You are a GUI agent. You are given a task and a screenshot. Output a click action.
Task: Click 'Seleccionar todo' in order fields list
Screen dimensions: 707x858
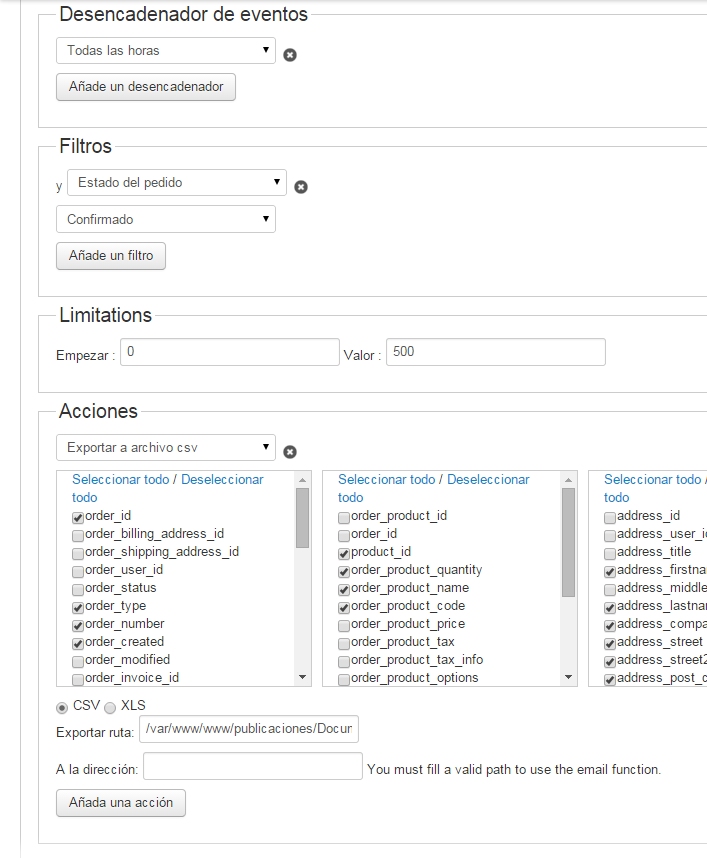coord(121,480)
